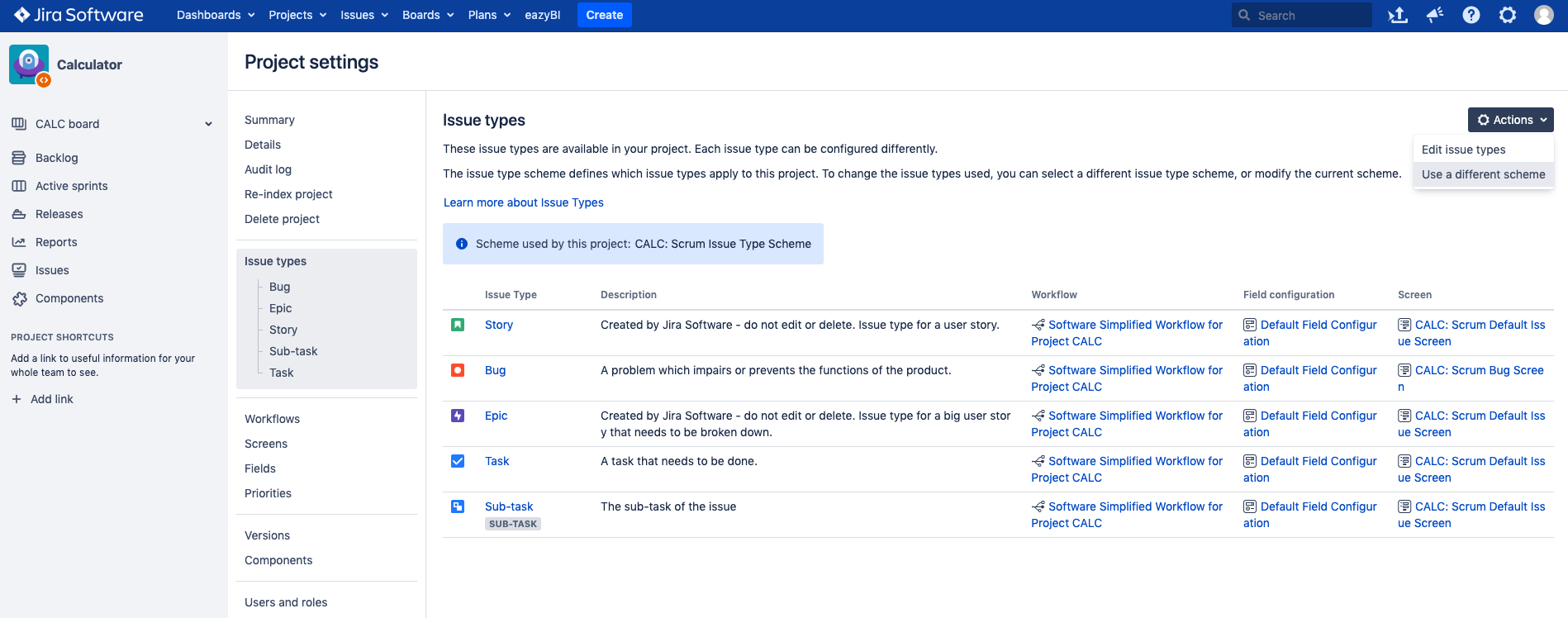Open Reports in the sidebar
This screenshot has height=618, width=1568.
56,242
